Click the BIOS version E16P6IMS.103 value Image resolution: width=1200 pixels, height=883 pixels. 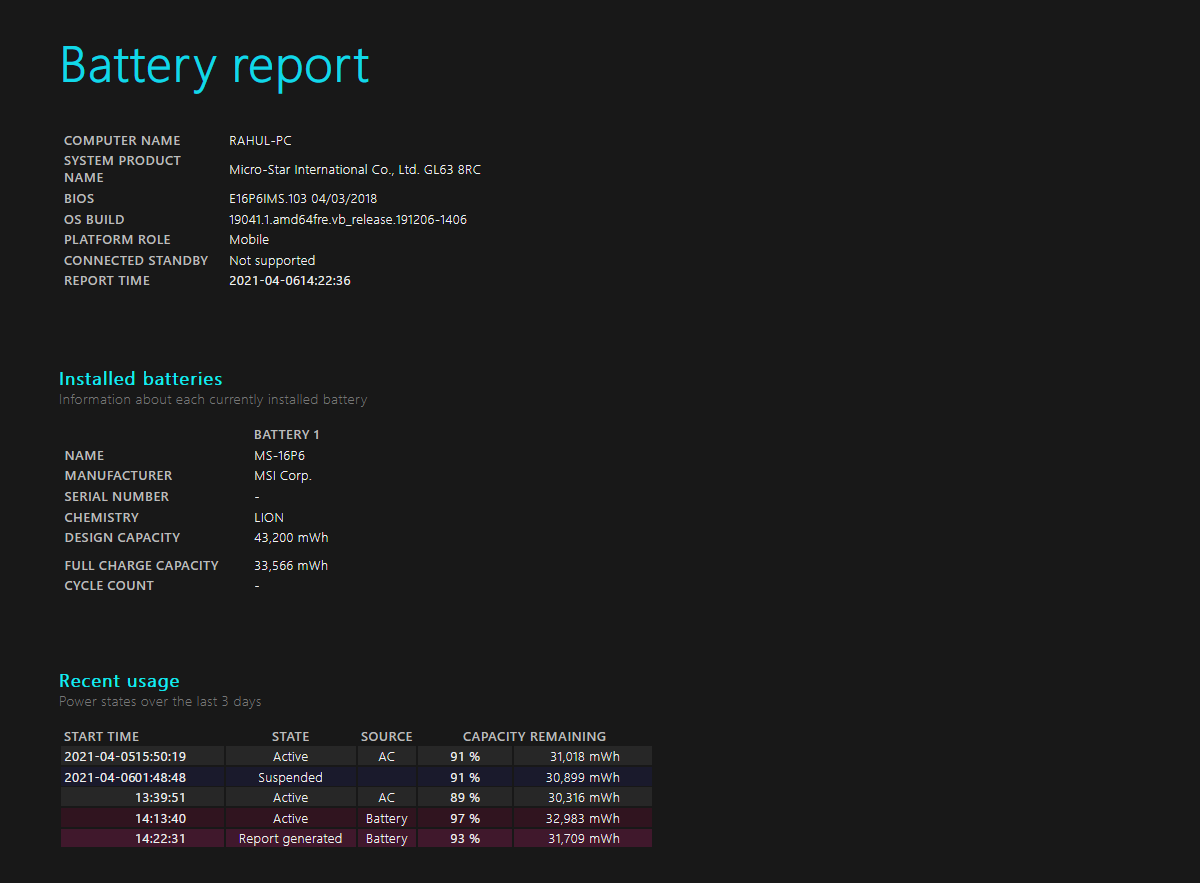pyautogui.click(x=303, y=199)
